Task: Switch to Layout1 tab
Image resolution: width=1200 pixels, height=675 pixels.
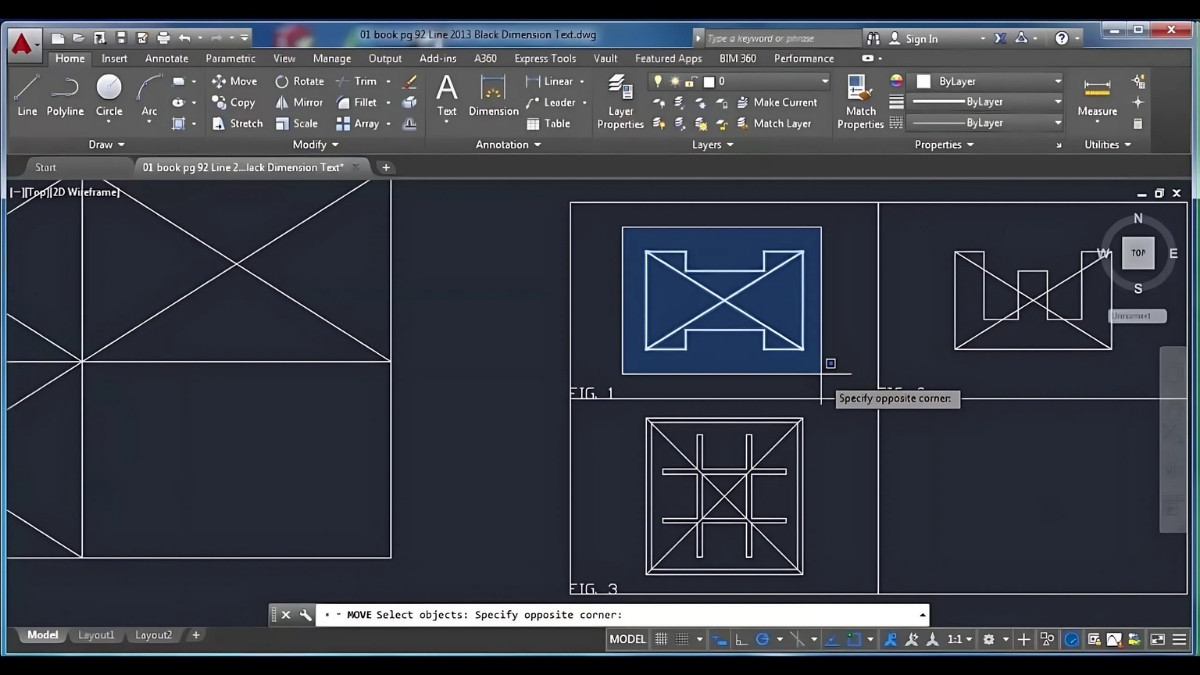Action: click(x=96, y=635)
